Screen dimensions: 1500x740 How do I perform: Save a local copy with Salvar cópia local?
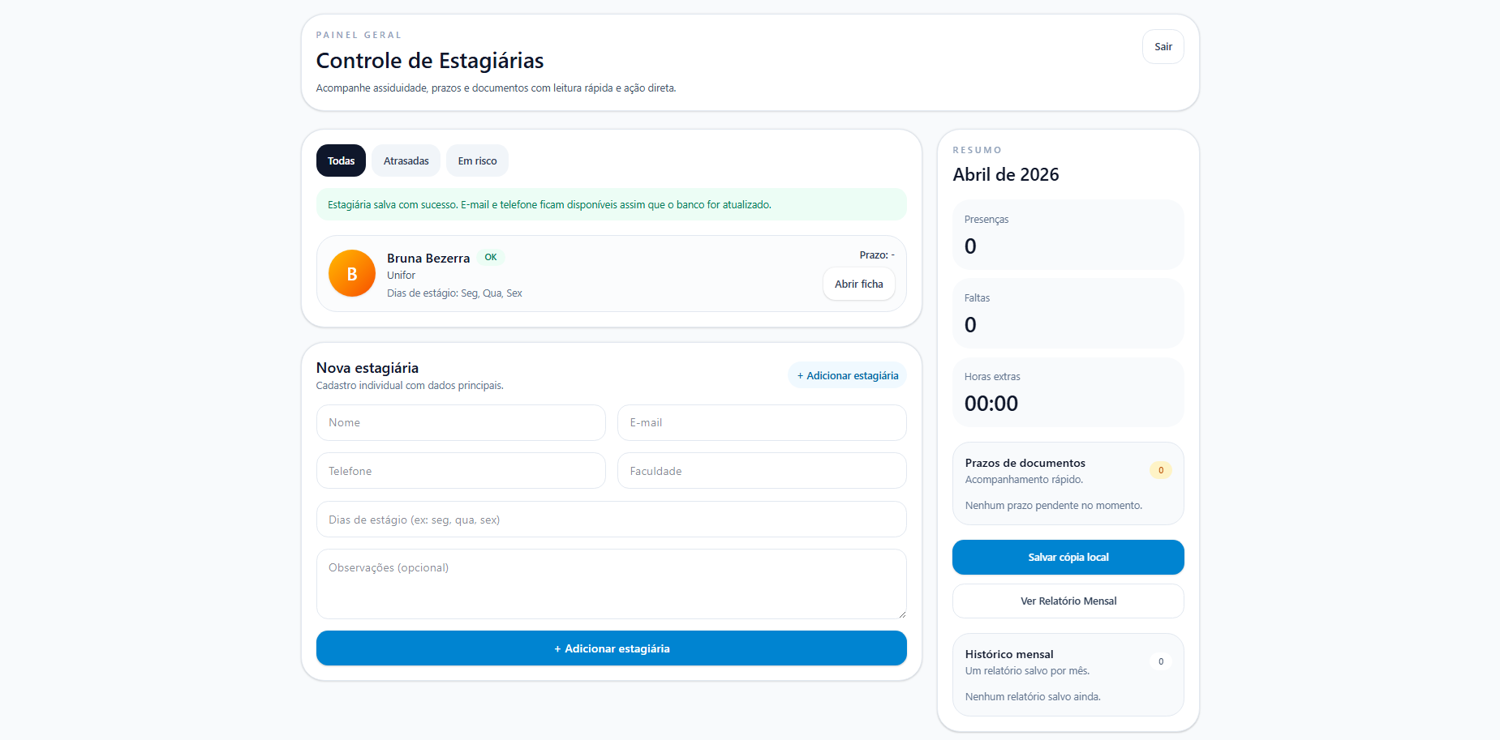click(x=1067, y=557)
